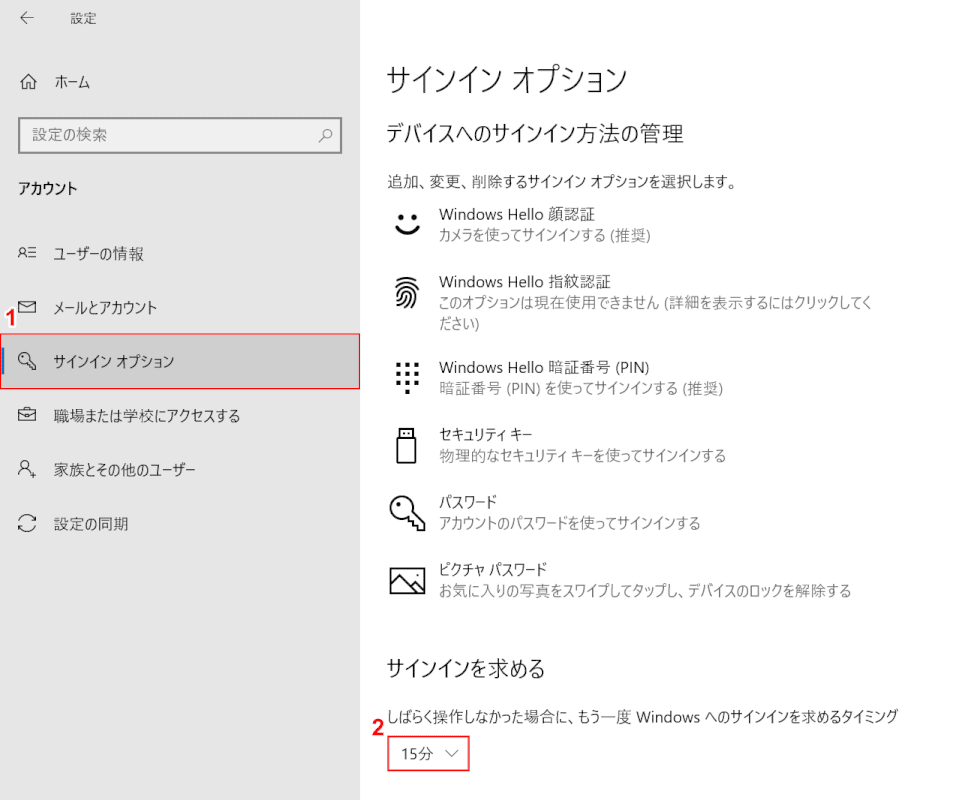
Task: Click カメラを使ってサインインする (推奨) text
Action: [545, 235]
